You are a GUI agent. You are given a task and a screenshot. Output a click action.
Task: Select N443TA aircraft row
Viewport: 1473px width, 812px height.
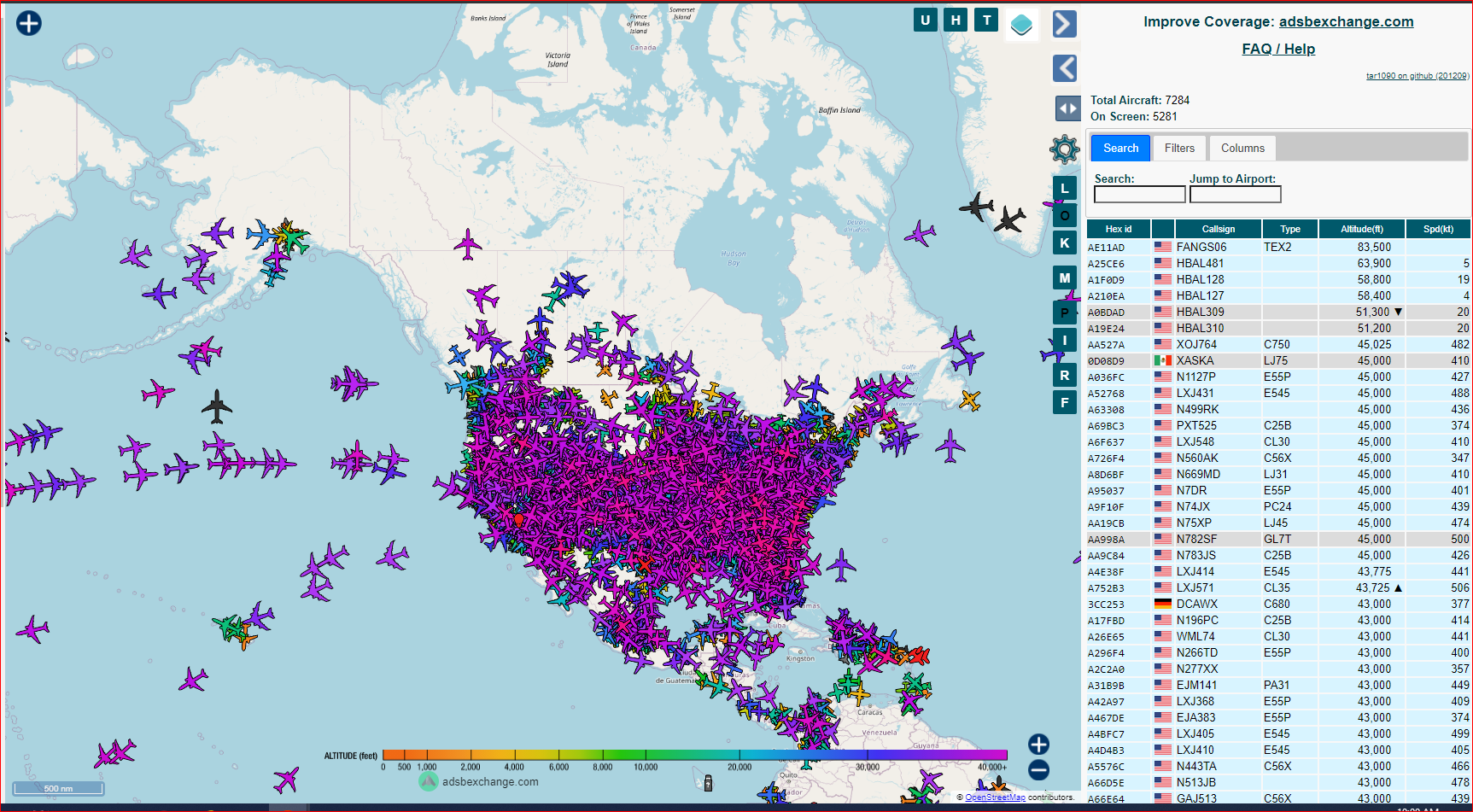pos(1278,767)
